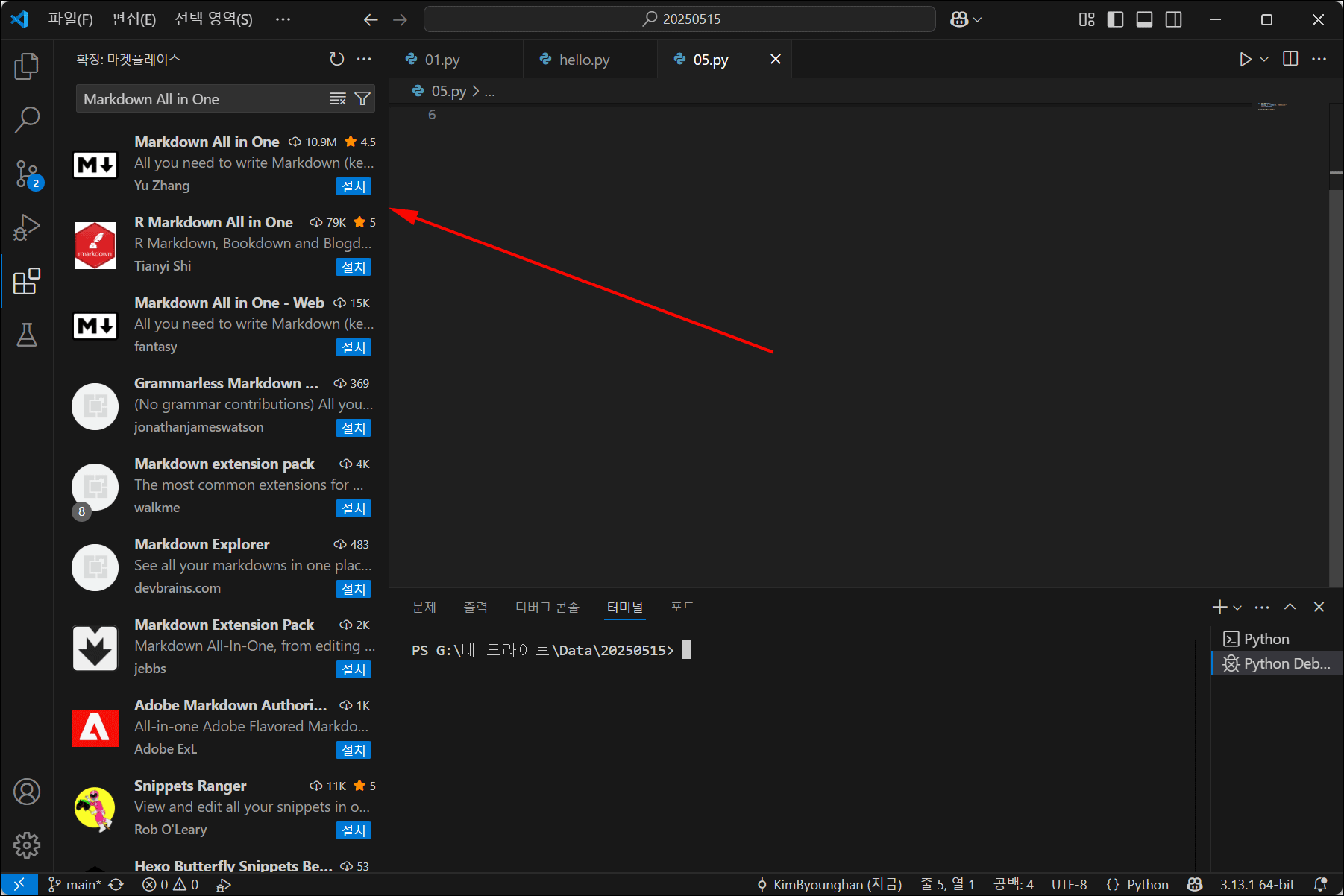The width and height of the screenshot is (1344, 896).
Task: Install Markdown All in One by Yu Zhang
Action: [354, 186]
